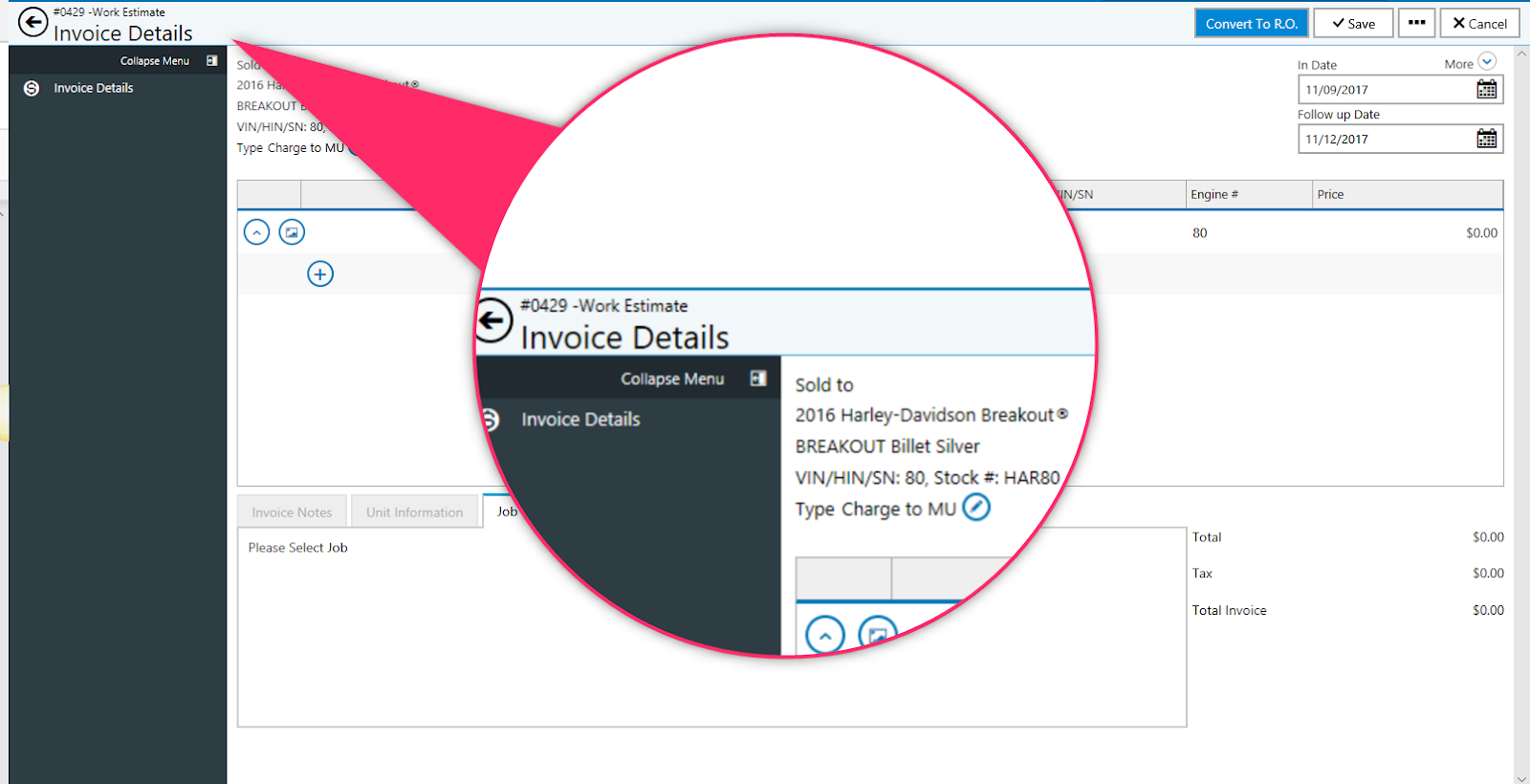
Task: Collapse the side menu
Action: (x=155, y=60)
